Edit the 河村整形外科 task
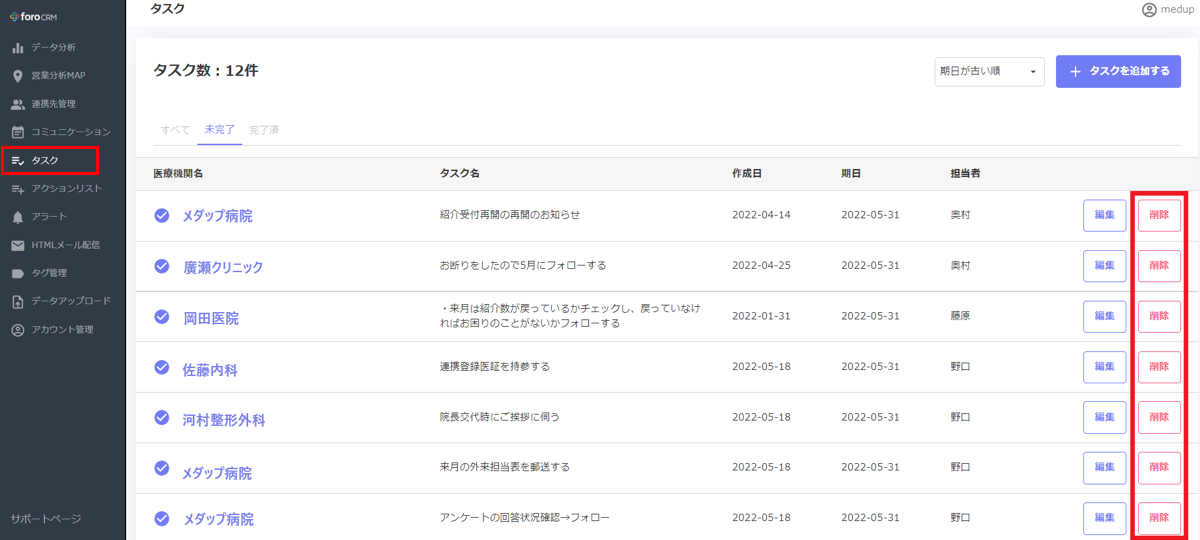The height and width of the screenshot is (540, 1200). click(x=1104, y=417)
